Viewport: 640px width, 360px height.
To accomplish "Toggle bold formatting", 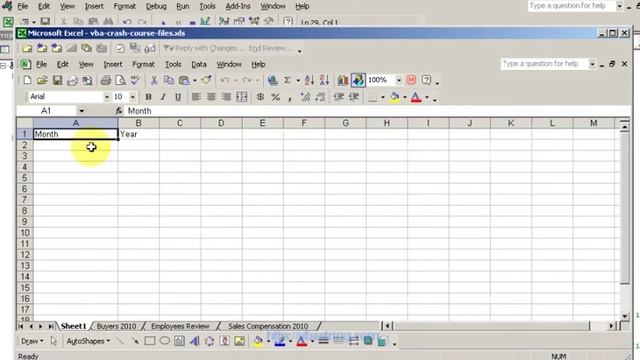I will tap(148, 97).
